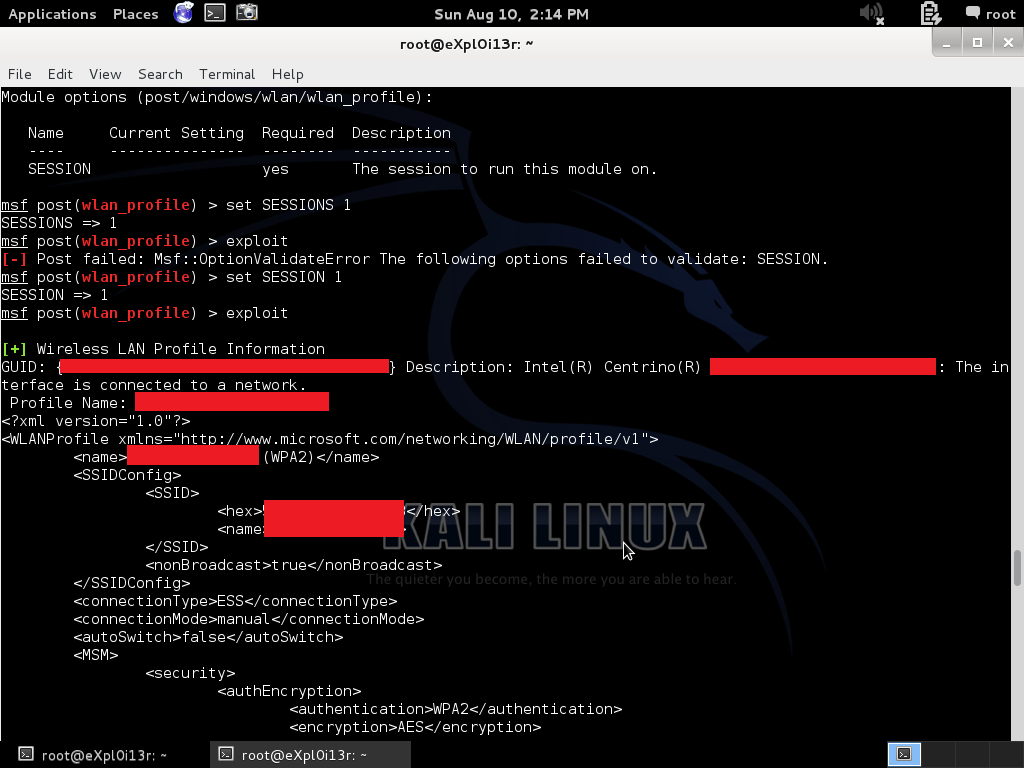Open the Places menu
The width and height of the screenshot is (1024, 768).
pos(135,14)
